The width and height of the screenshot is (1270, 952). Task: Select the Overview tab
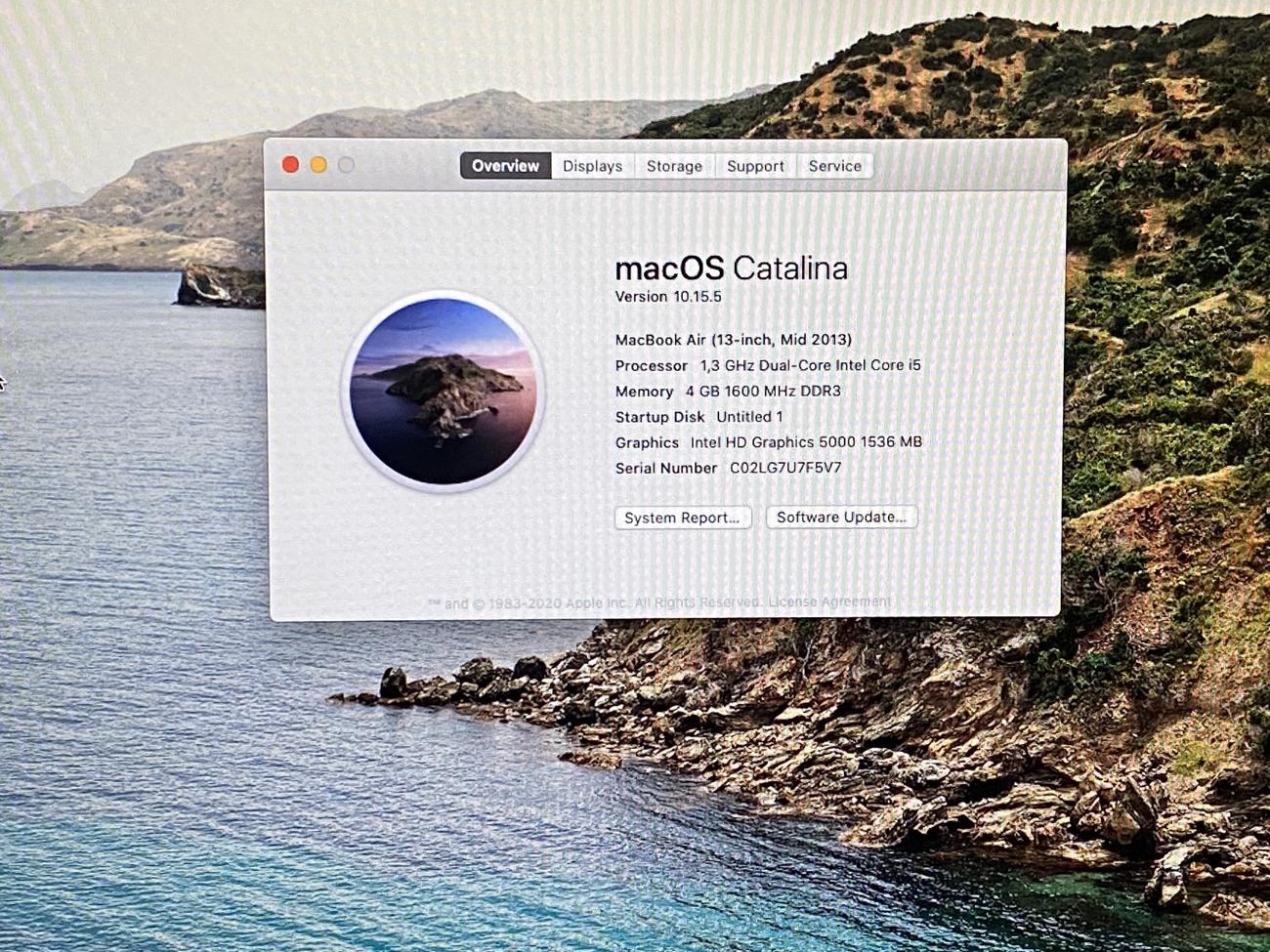tap(505, 166)
